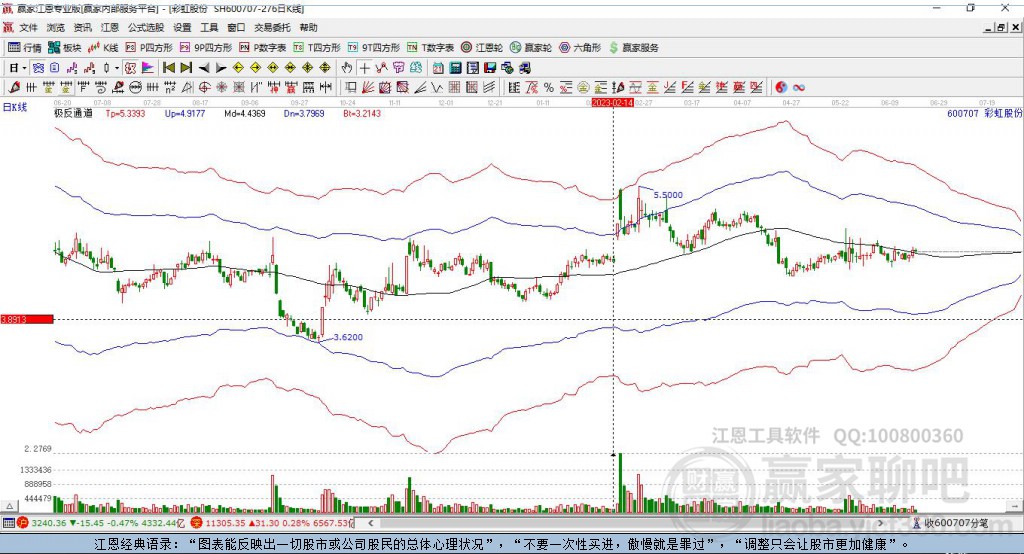Jump to first bar with skip-back icon
Viewport: 1024px width, 554px height.
[x=169, y=68]
